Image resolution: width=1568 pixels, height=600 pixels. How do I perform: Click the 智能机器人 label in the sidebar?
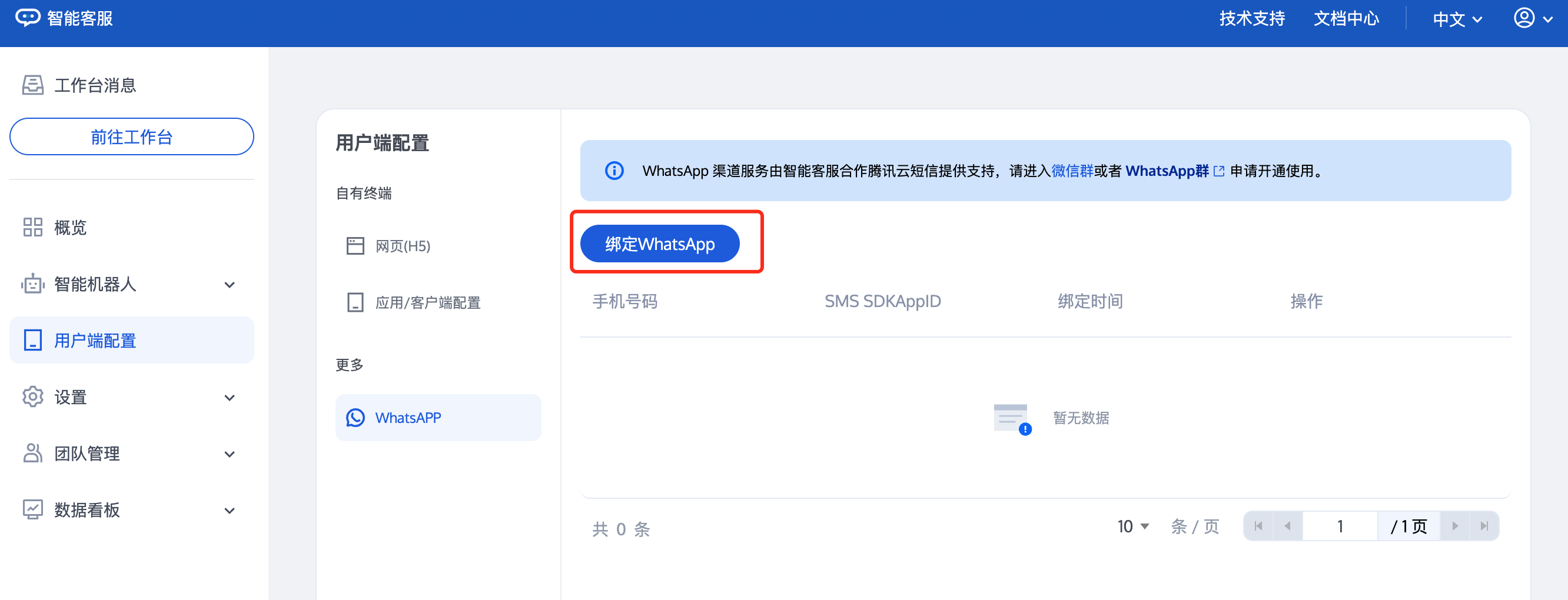click(x=95, y=284)
